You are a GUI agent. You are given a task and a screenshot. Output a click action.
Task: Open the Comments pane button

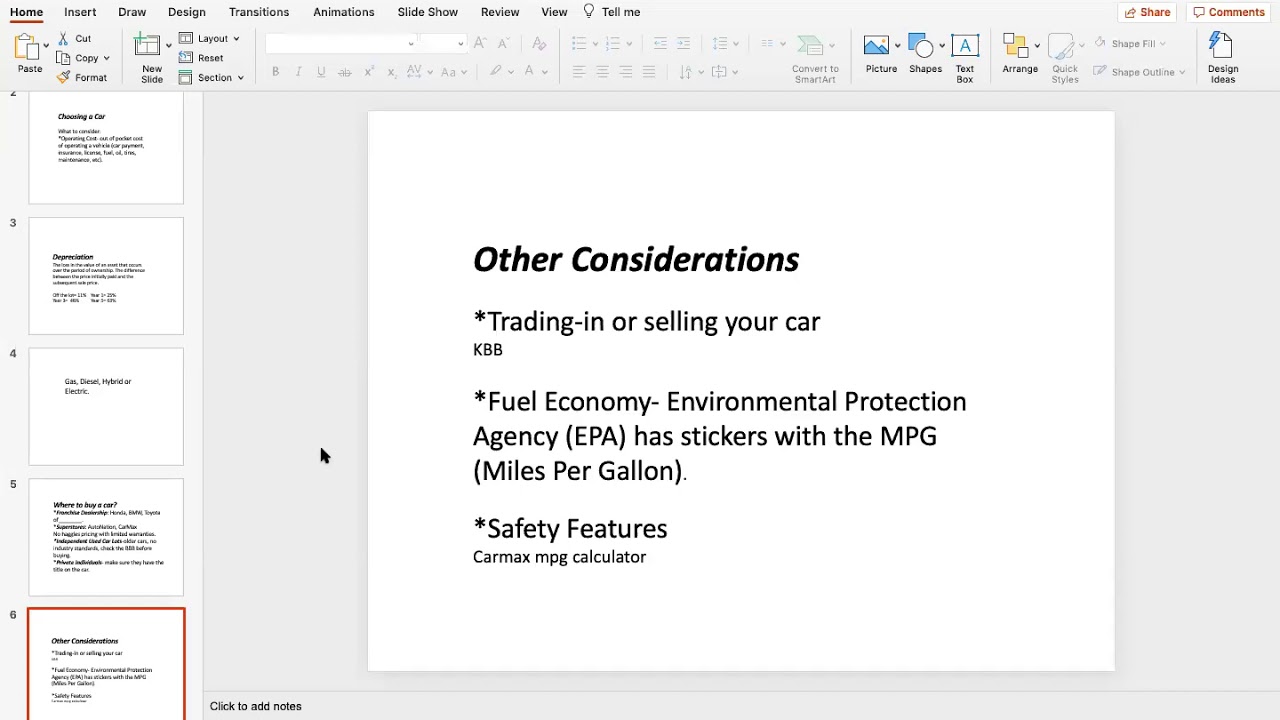click(x=1229, y=12)
